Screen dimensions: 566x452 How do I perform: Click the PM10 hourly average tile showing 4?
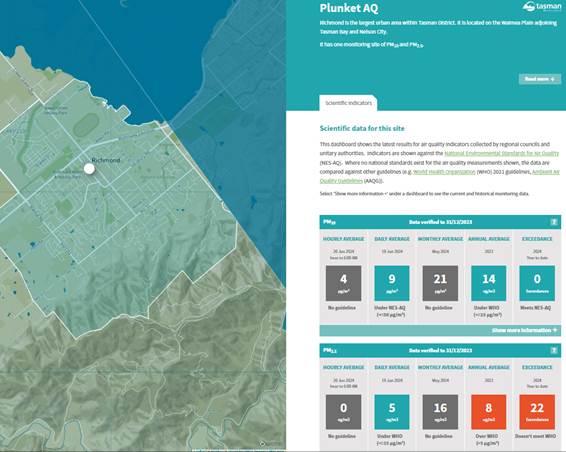[x=343, y=283]
